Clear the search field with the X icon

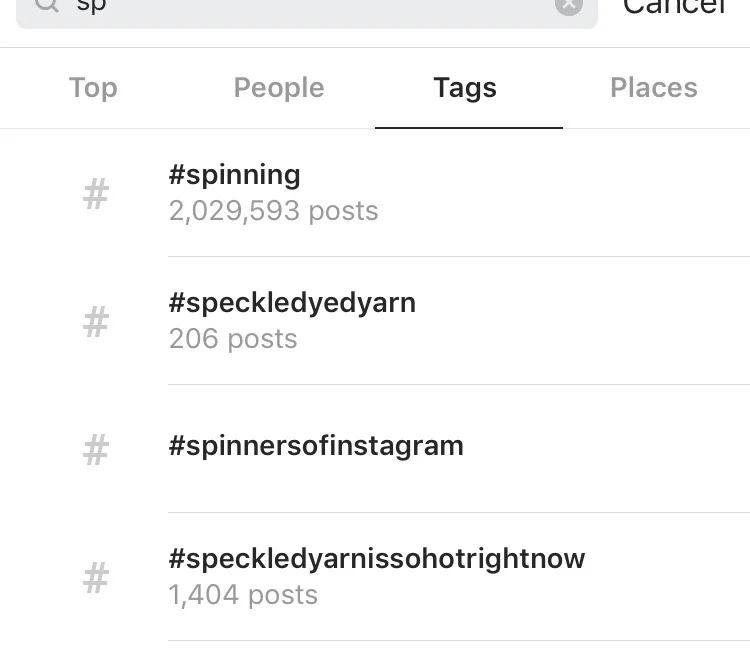click(x=569, y=6)
